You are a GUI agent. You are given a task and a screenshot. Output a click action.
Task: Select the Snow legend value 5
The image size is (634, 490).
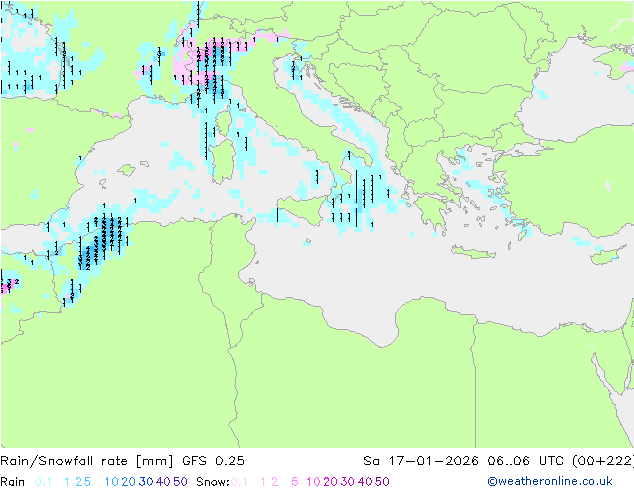(x=295, y=482)
